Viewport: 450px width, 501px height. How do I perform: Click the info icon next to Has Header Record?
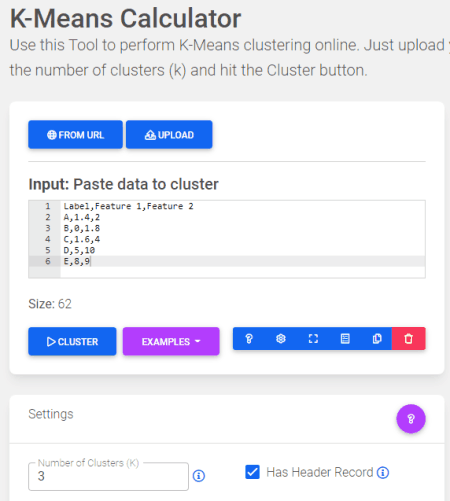point(383,472)
